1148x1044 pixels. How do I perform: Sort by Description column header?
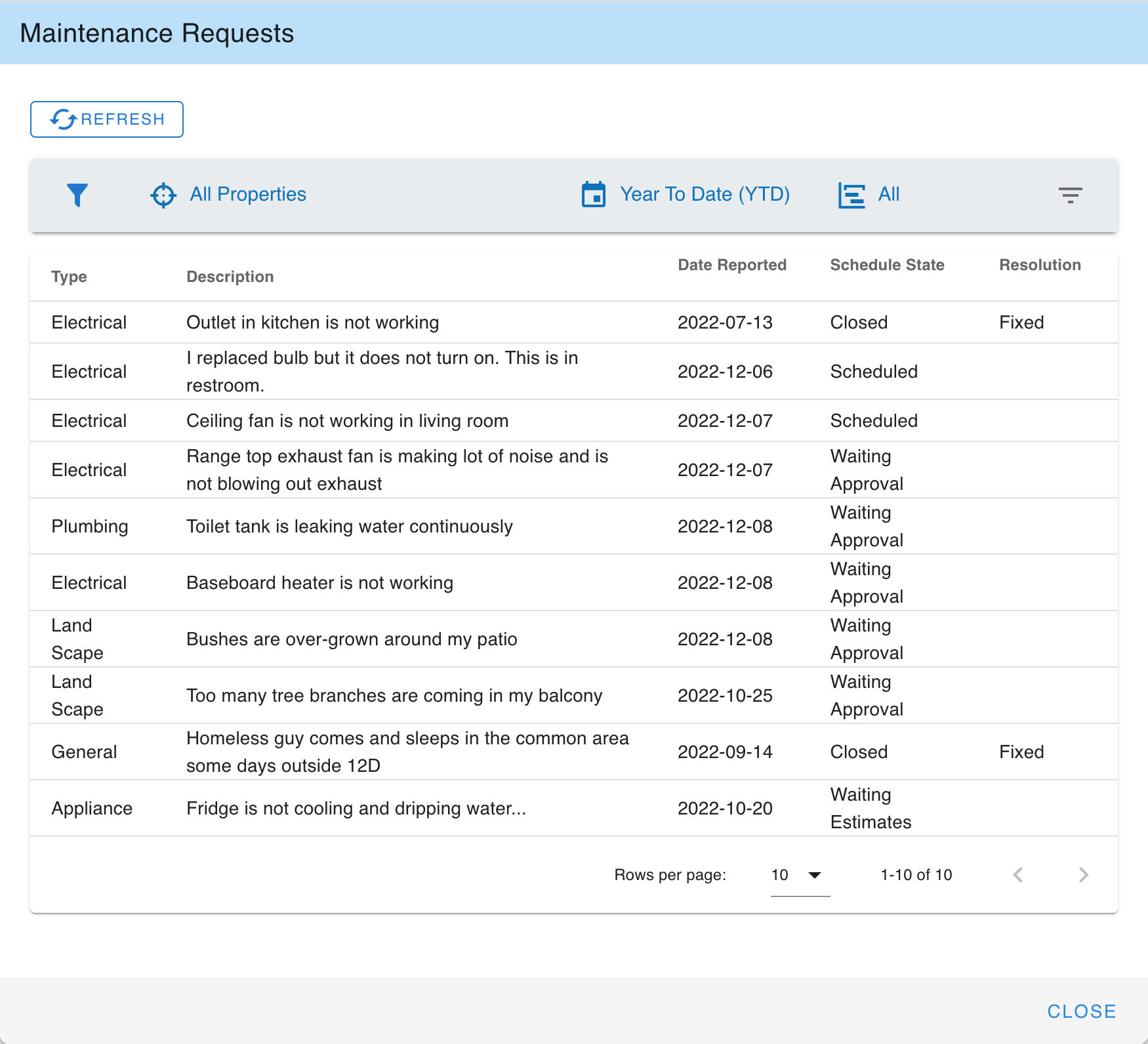pyautogui.click(x=230, y=277)
